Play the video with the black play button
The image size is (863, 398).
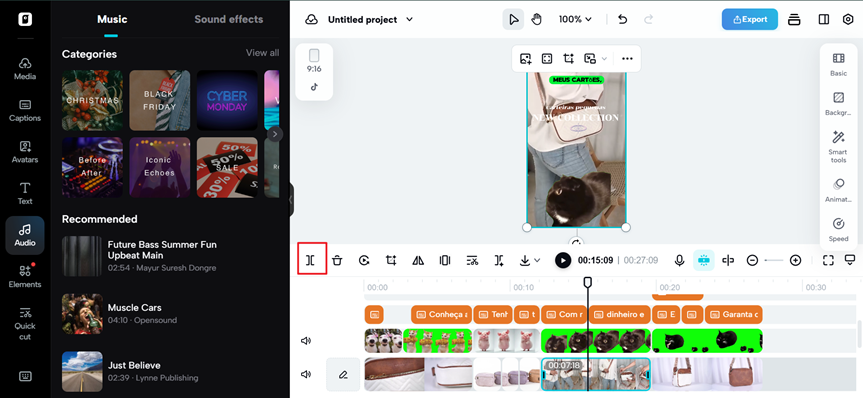(x=563, y=260)
